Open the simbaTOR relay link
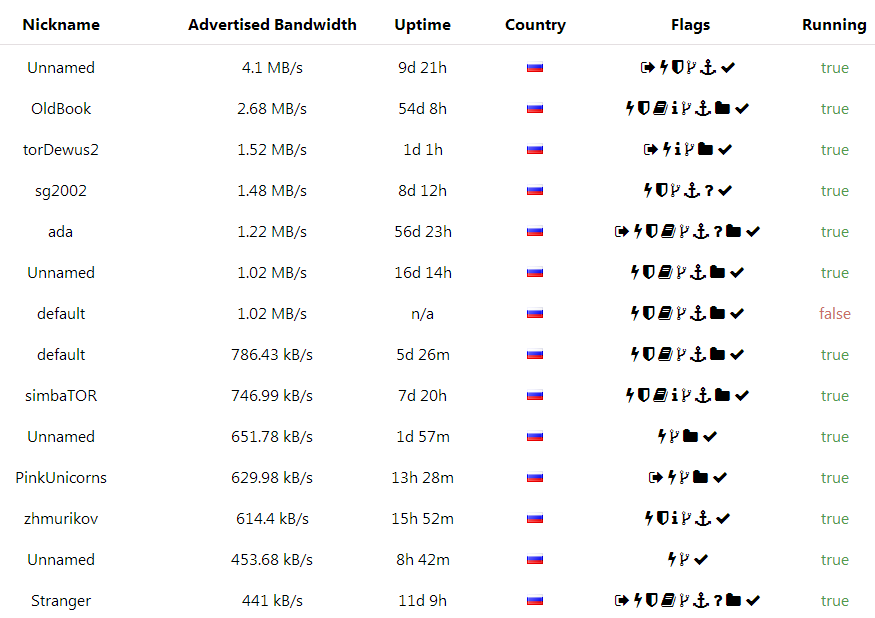The width and height of the screenshot is (875, 618). [x=61, y=395]
